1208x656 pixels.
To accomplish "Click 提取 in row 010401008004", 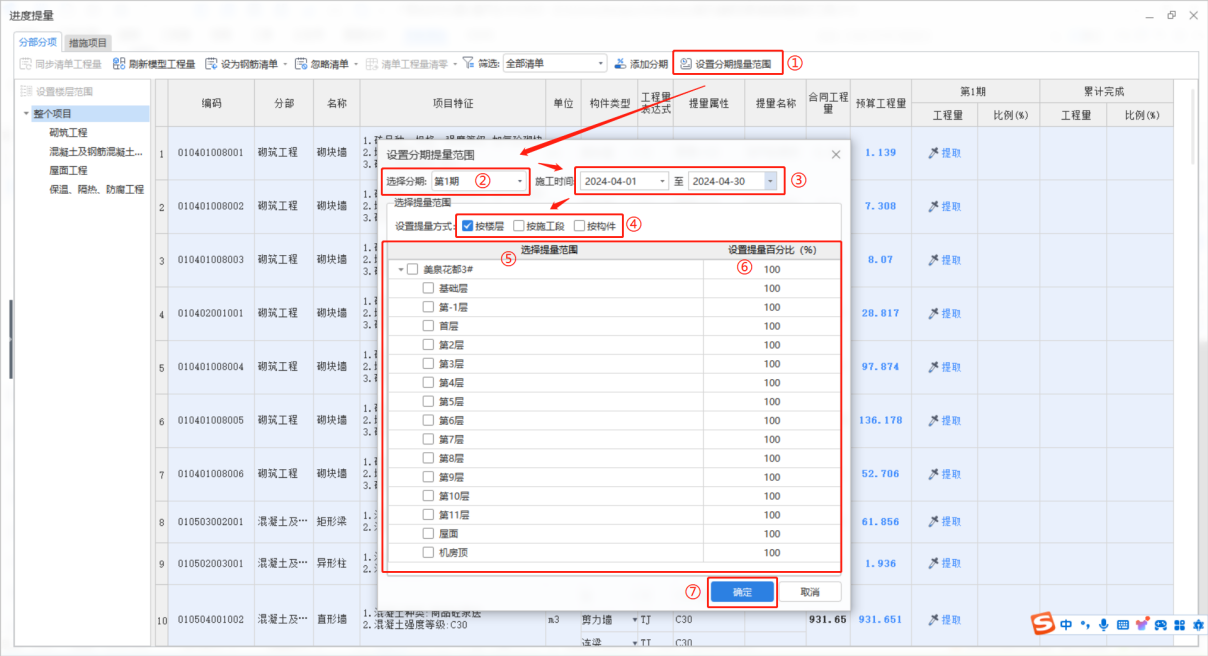I will click(x=944, y=367).
